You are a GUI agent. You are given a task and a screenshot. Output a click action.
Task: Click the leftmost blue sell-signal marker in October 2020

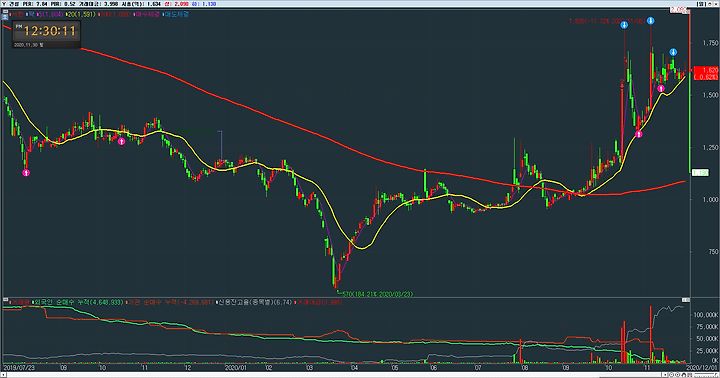click(624, 25)
